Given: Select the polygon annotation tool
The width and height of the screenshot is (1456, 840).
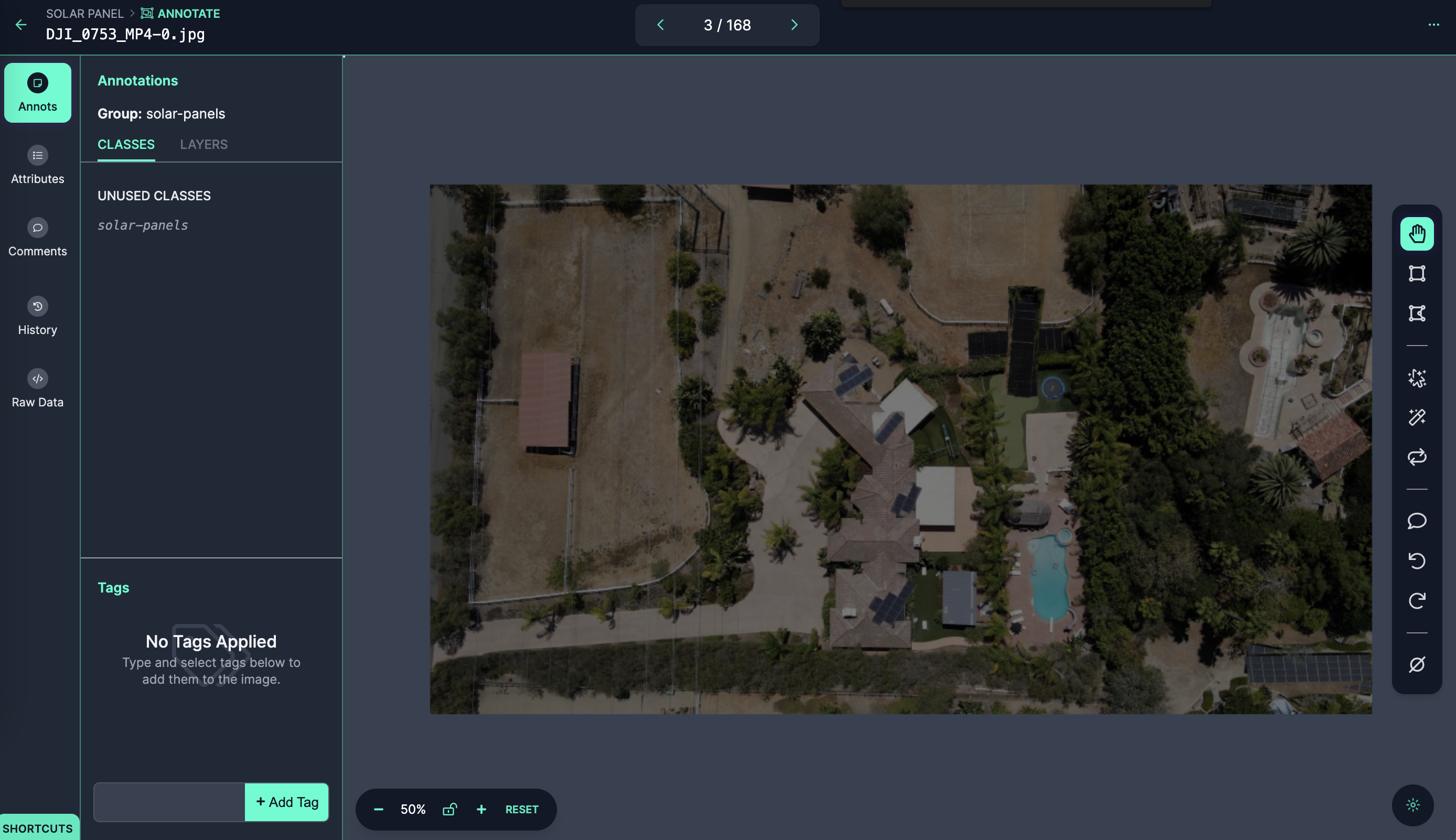Looking at the screenshot, I should tap(1417, 313).
